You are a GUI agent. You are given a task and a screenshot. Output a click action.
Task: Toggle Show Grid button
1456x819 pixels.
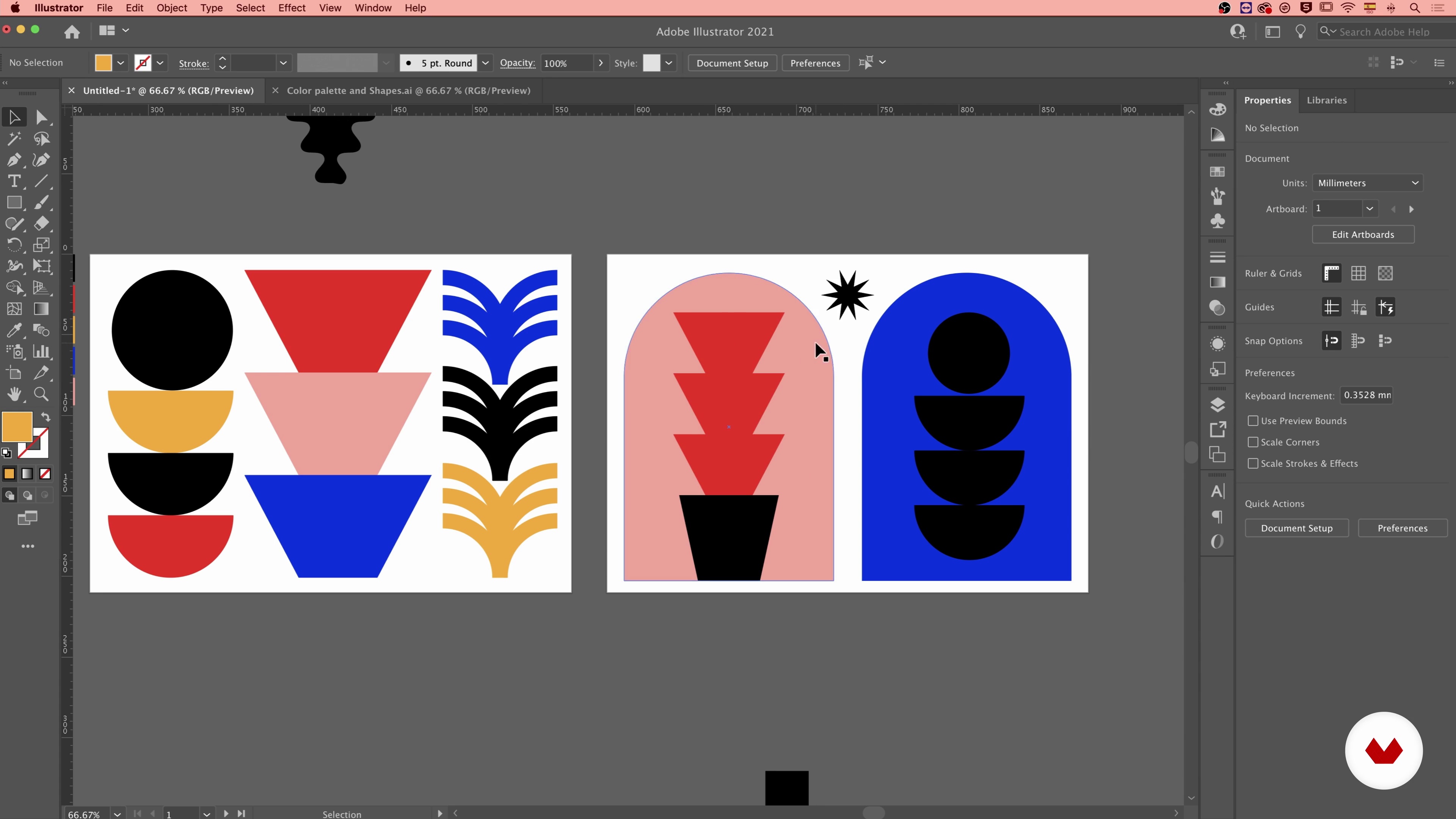tap(1358, 273)
